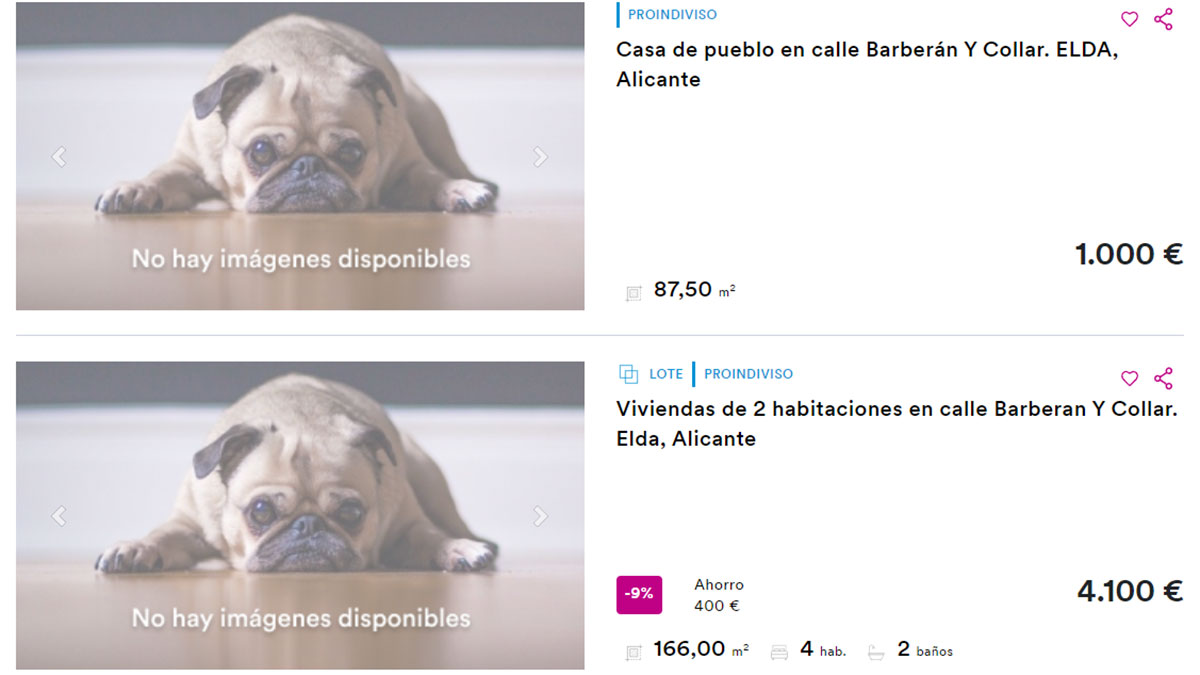
Task: Click the LOTE label on second listing
Action: point(666,374)
